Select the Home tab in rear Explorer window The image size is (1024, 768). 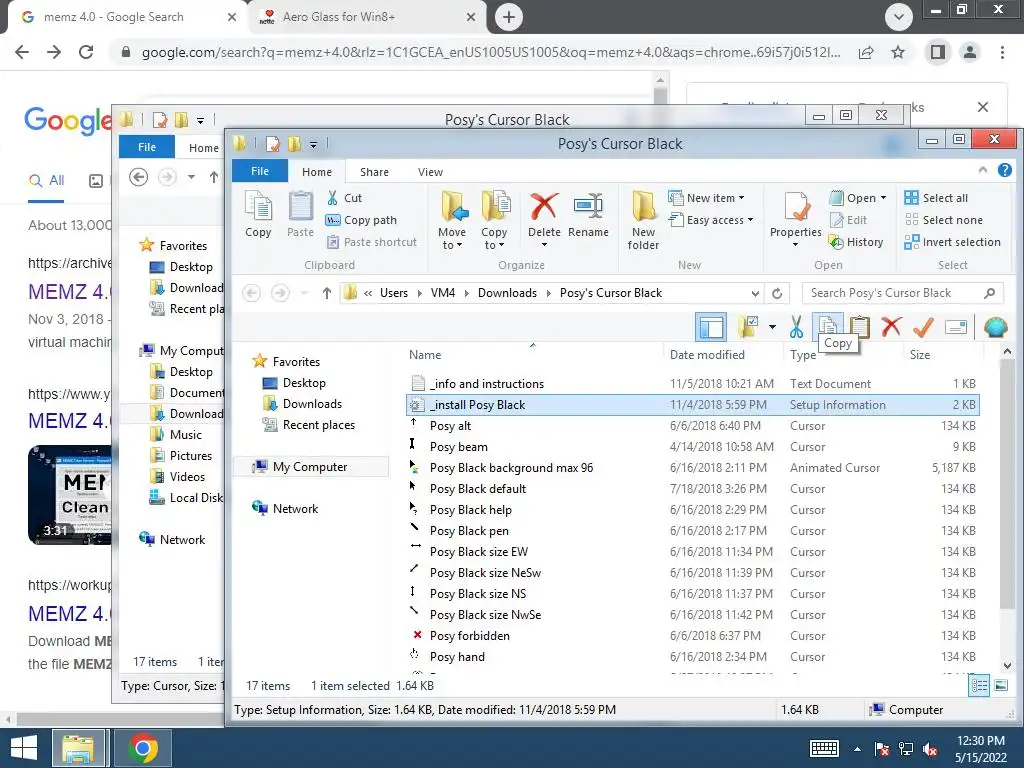pos(204,148)
